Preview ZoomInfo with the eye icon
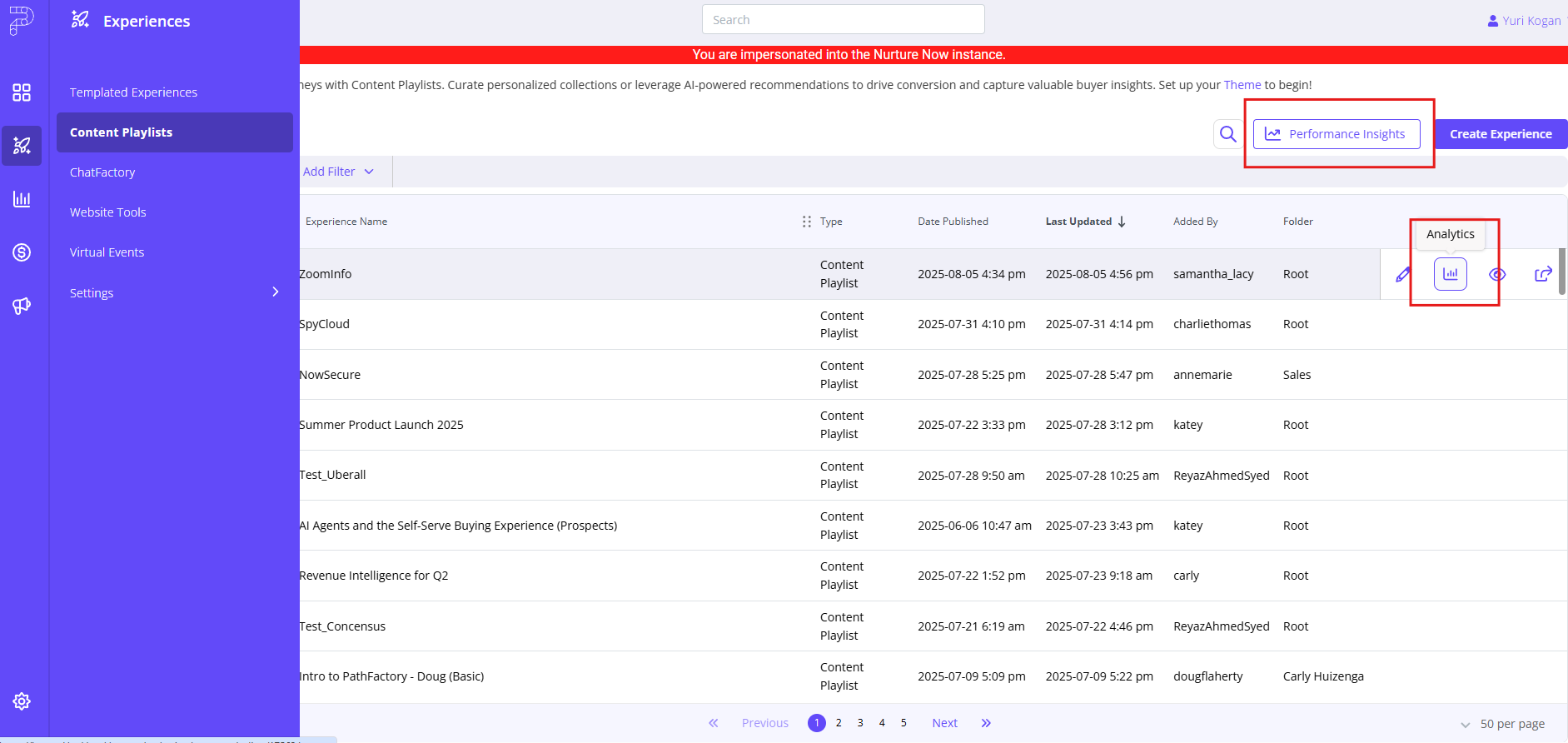The width and height of the screenshot is (1568, 743). point(1497,274)
